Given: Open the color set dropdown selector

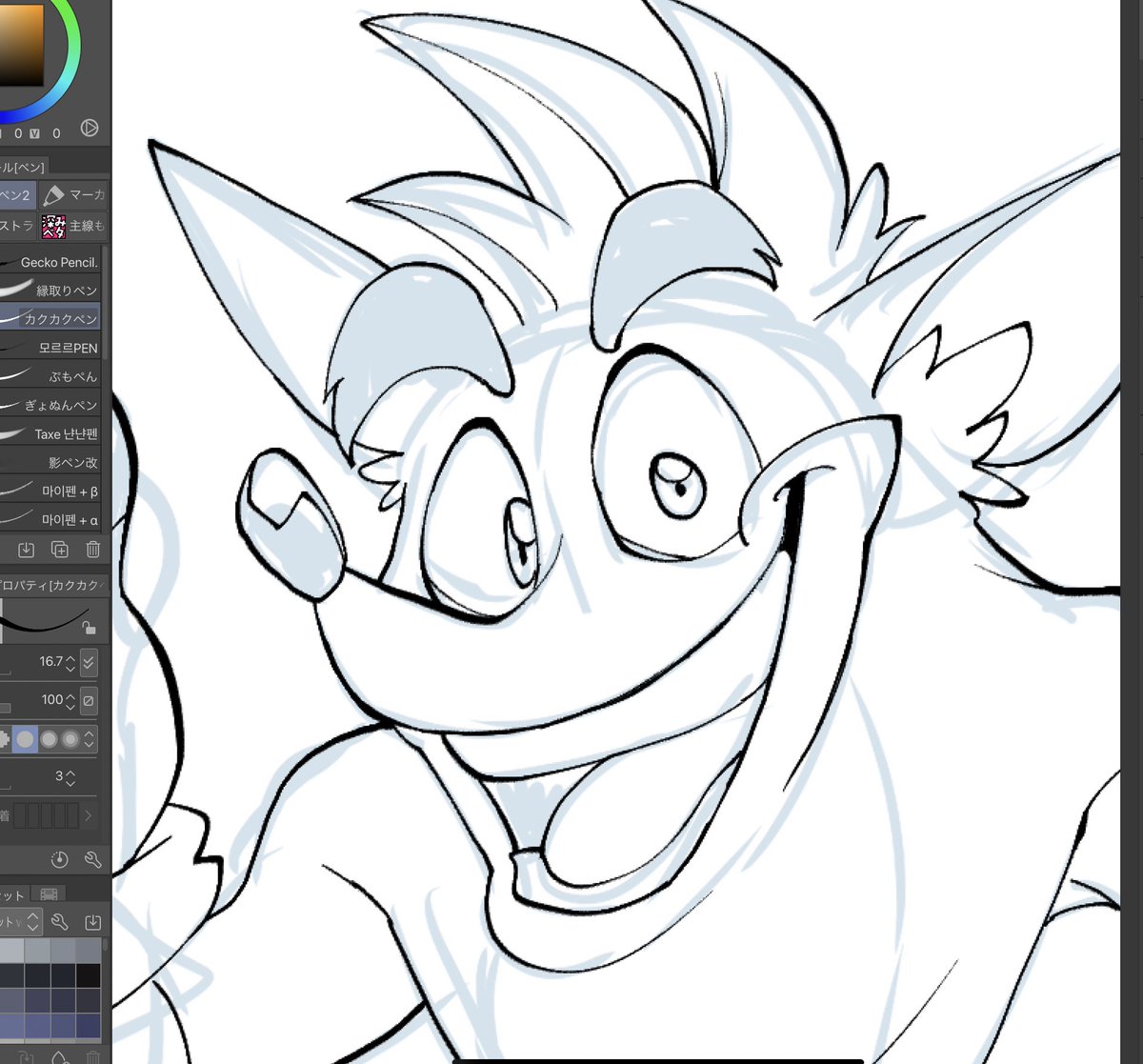Looking at the screenshot, I should click(x=19, y=921).
